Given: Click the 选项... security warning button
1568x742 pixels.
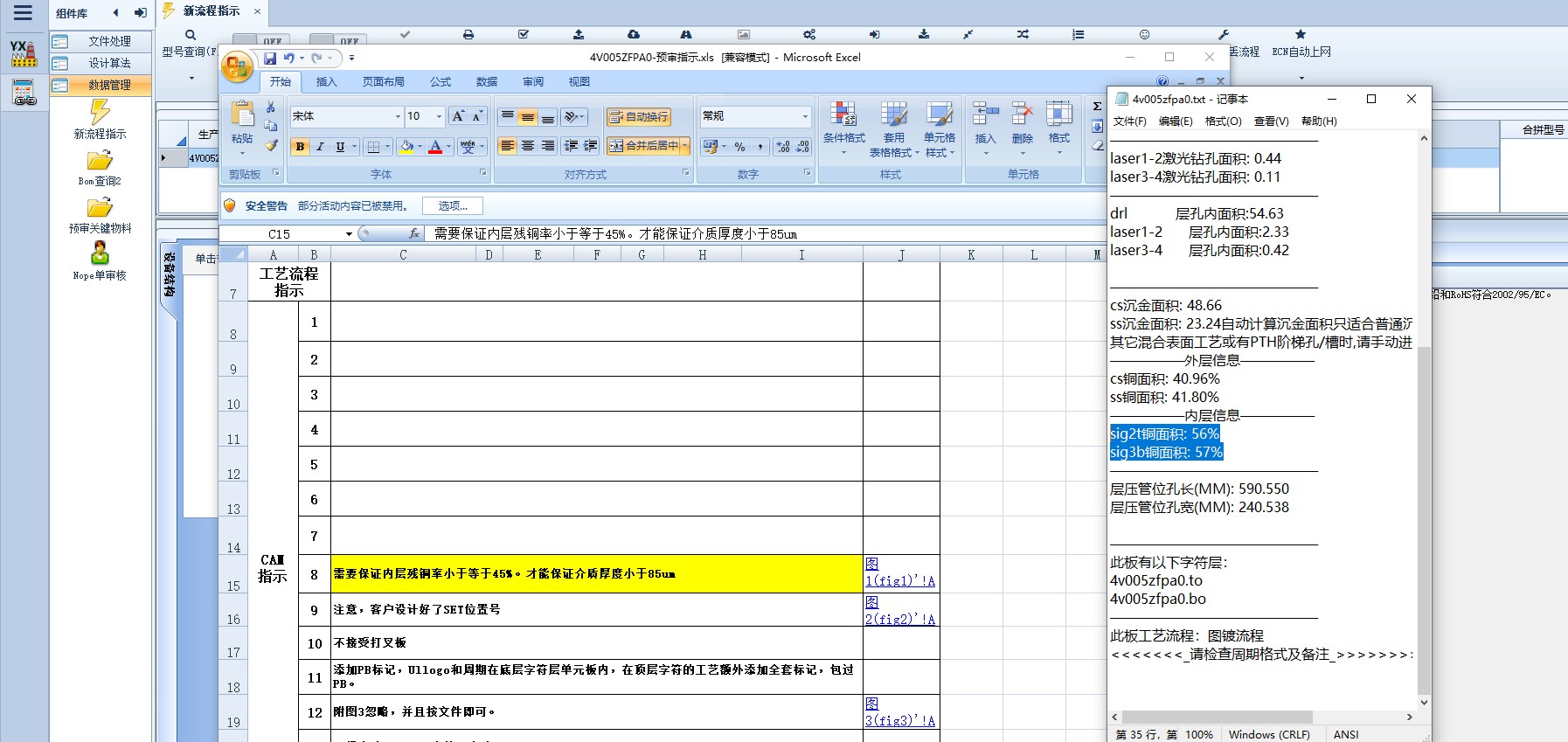Looking at the screenshot, I should click(x=453, y=206).
